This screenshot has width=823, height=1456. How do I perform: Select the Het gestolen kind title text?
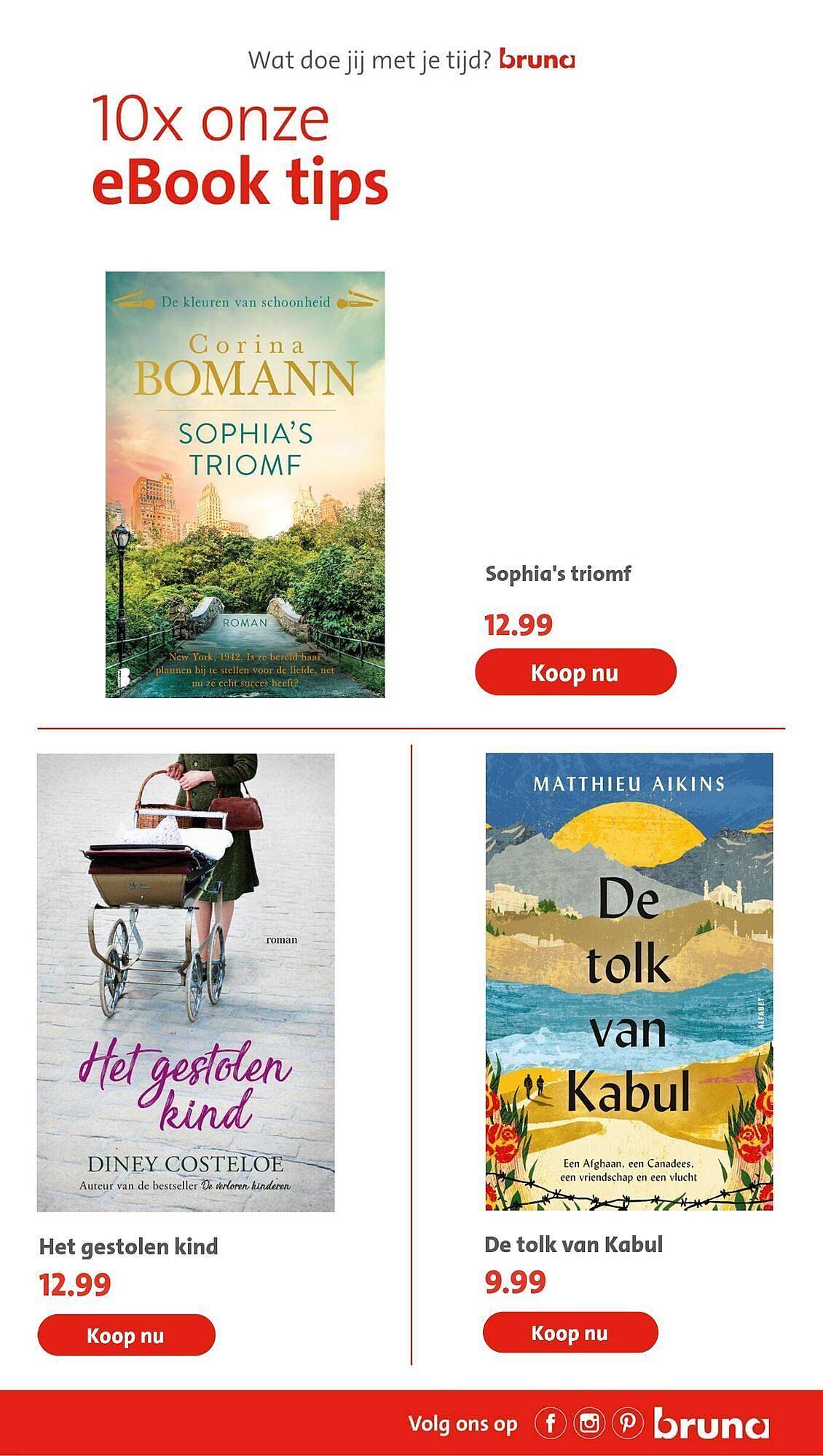point(128,1247)
